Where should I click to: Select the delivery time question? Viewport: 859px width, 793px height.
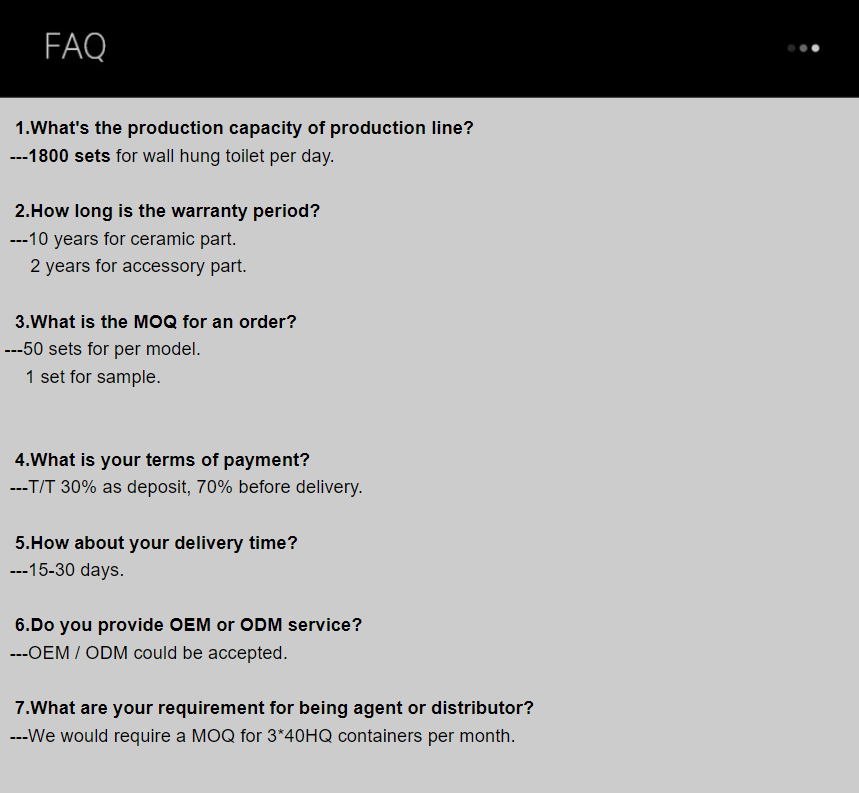coord(156,543)
